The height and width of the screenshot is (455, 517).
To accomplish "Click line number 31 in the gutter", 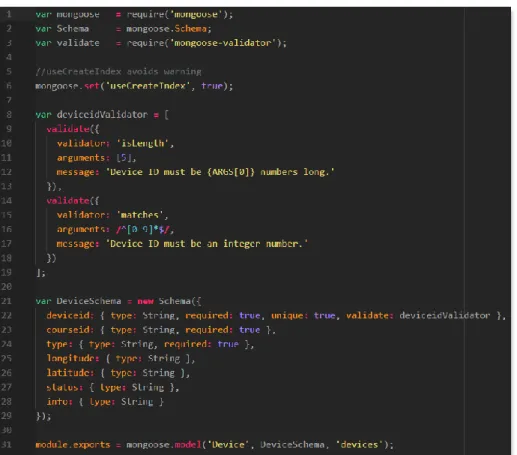I will (6, 445).
